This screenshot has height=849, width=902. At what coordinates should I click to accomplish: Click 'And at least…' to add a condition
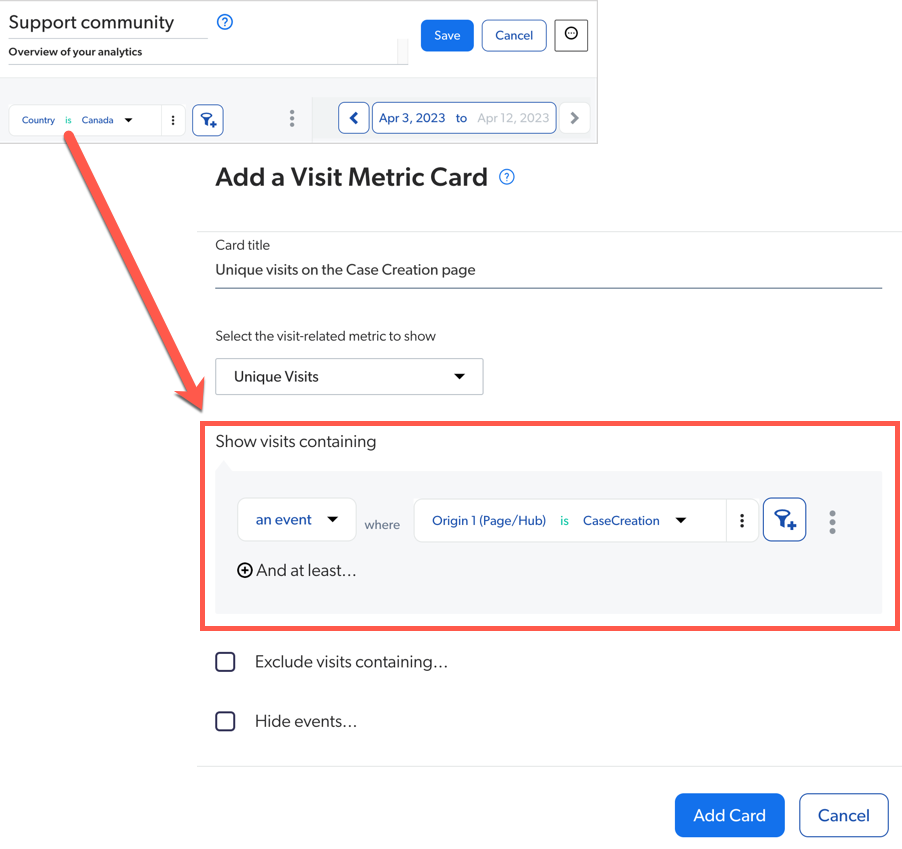click(295, 570)
